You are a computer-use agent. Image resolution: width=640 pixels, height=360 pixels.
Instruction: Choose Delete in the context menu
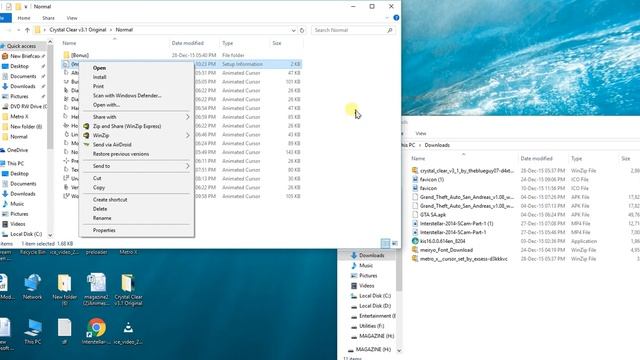pos(100,209)
